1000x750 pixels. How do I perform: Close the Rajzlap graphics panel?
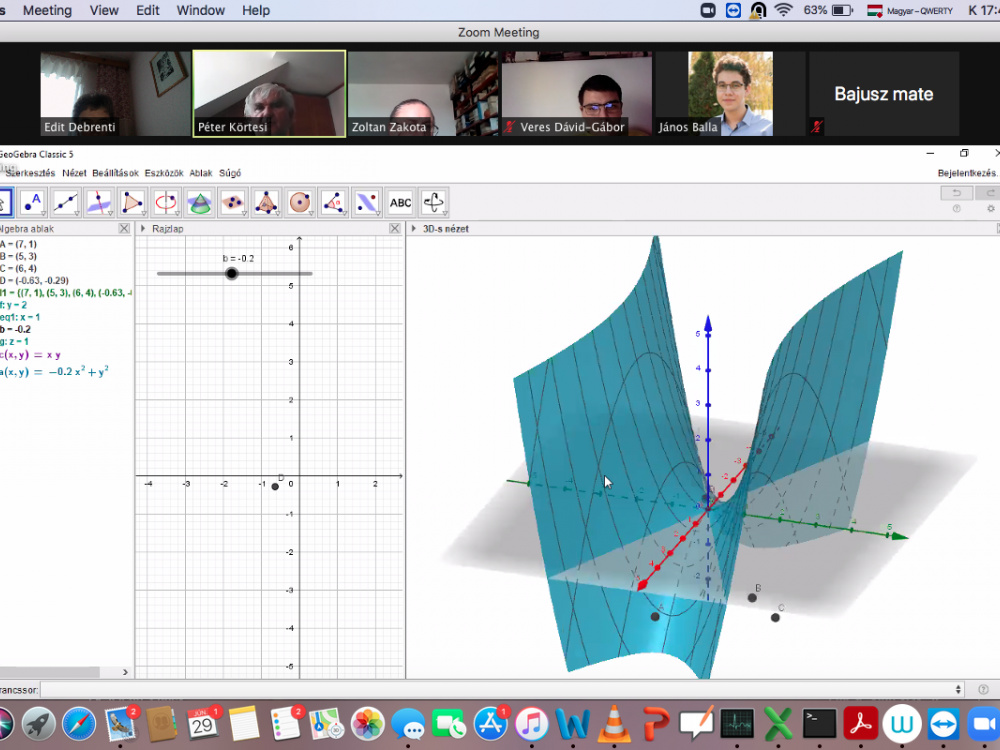(x=394, y=229)
